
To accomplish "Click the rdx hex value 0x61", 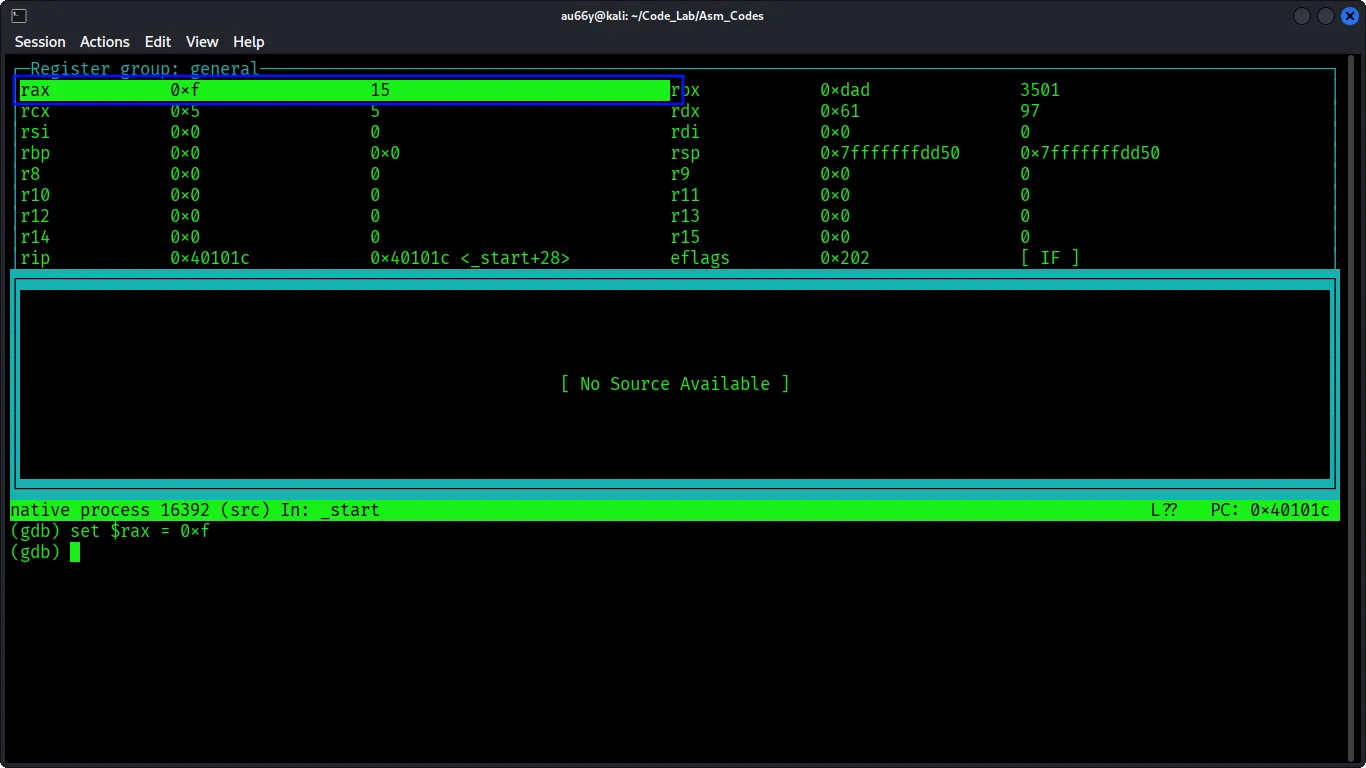I will (840, 111).
